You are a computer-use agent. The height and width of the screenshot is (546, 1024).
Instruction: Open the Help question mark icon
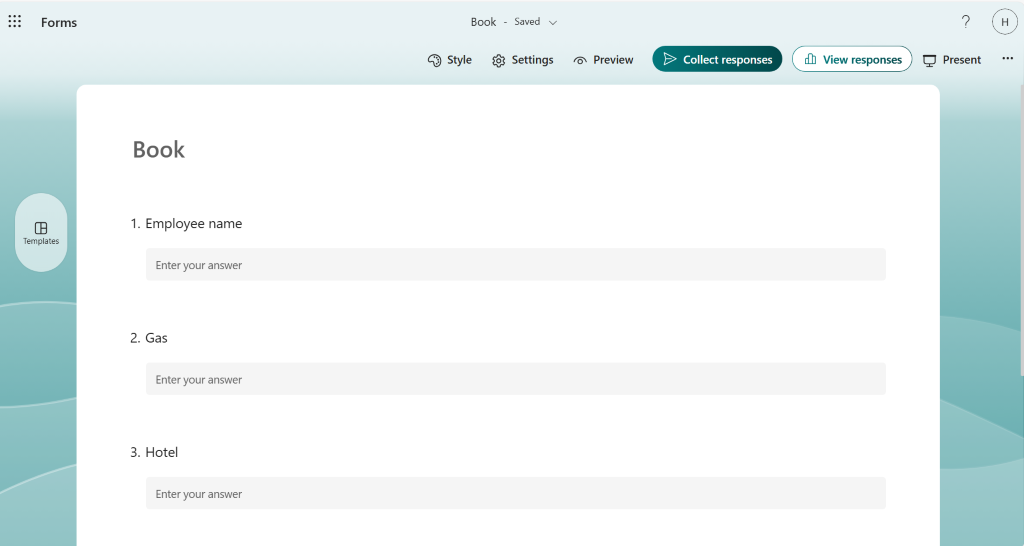[x=965, y=22]
